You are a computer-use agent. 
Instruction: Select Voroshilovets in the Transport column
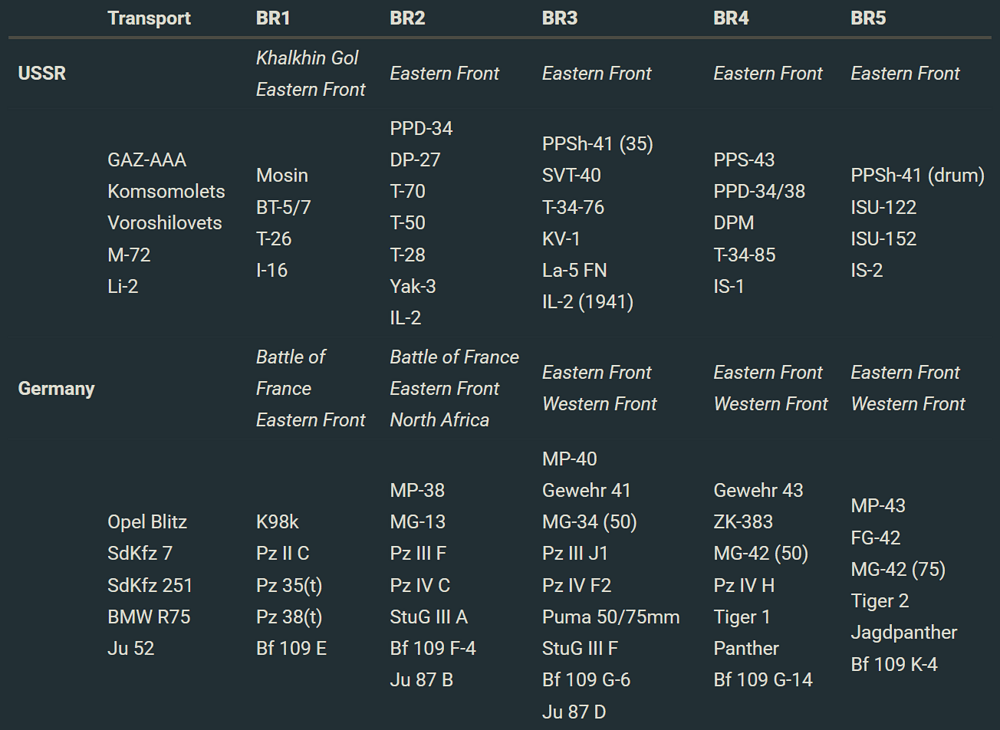click(x=165, y=223)
